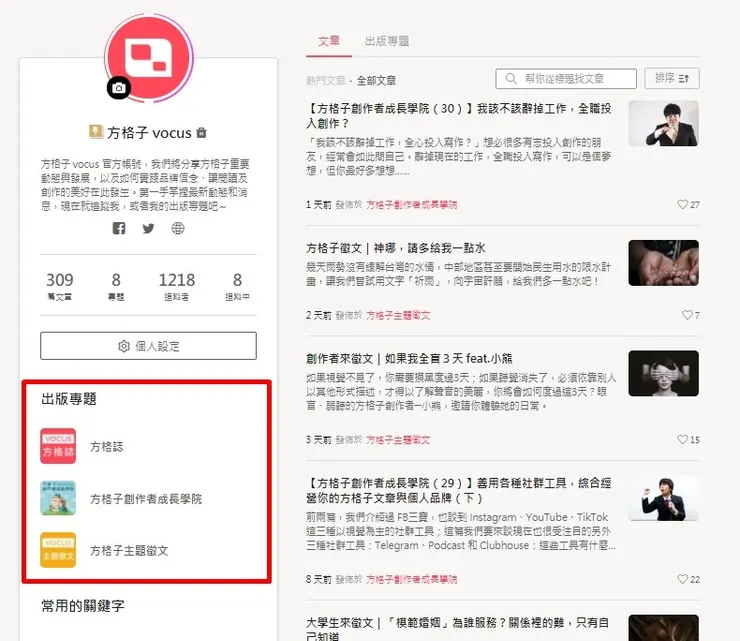
Task: Open 個人設定 personal settings button
Action: [x=148, y=346]
